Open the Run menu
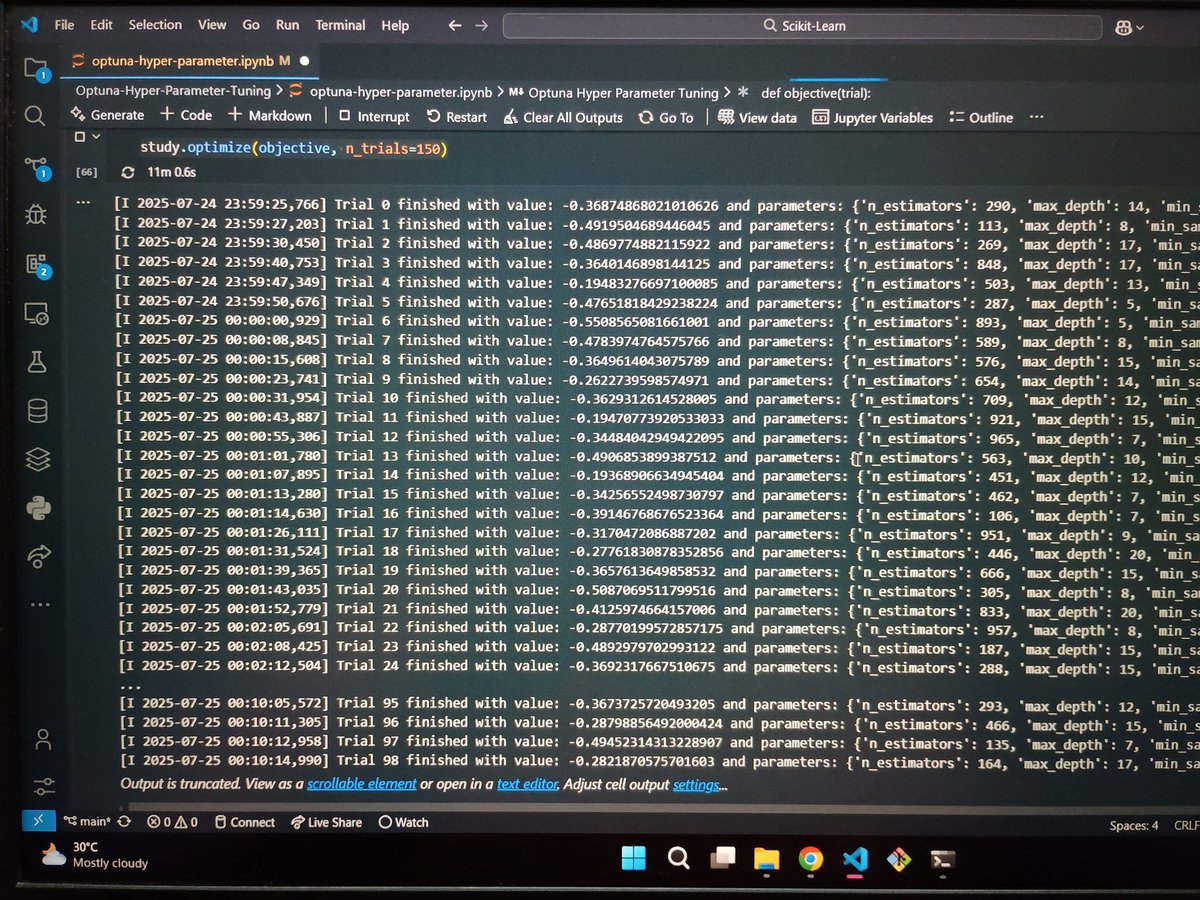 [x=287, y=25]
